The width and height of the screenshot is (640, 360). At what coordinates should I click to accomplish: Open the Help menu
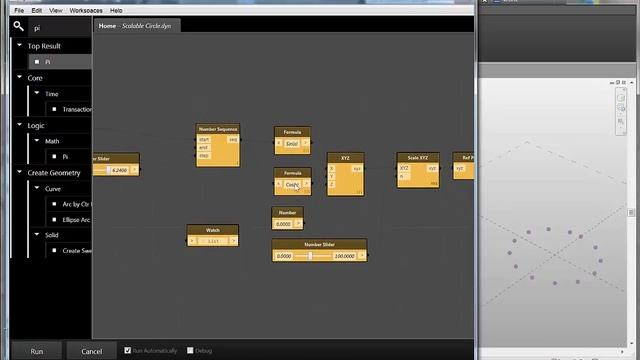tap(116, 10)
